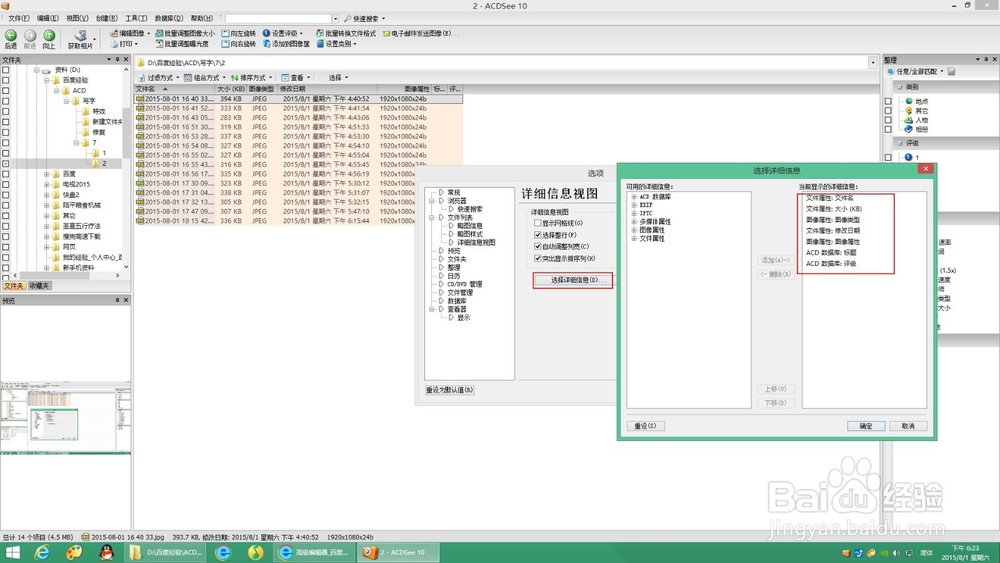Image resolution: width=1000 pixels, height=563 pixels.
Task: Open the address path dropdown arrow
Action: (x=872, y=63)
